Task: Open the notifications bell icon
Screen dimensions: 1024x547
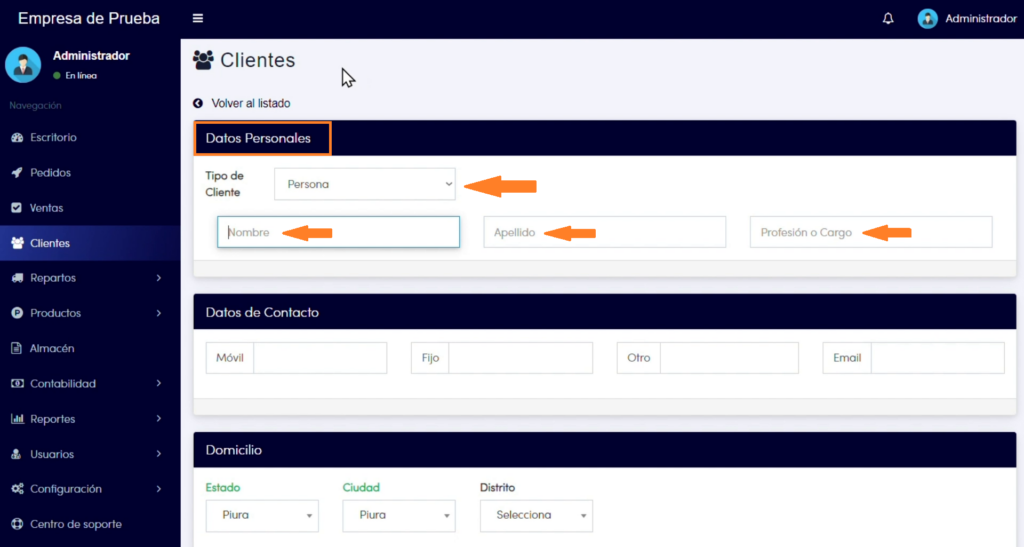Action: (888, 18)
